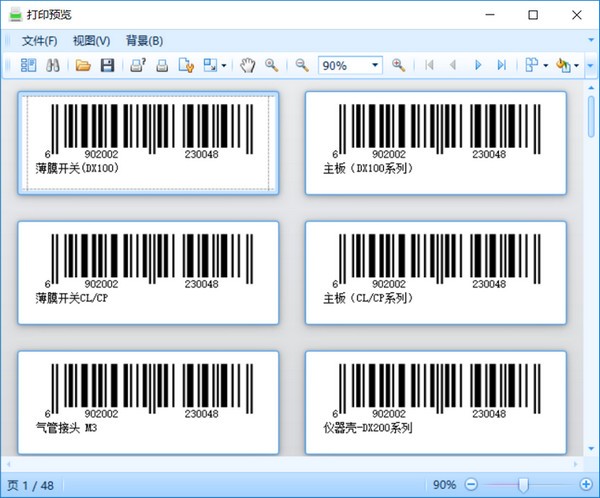Click the 页 1 / 48 page indicator
The width and height of the screenshot is (600, 498).
(x=31, y=485)
